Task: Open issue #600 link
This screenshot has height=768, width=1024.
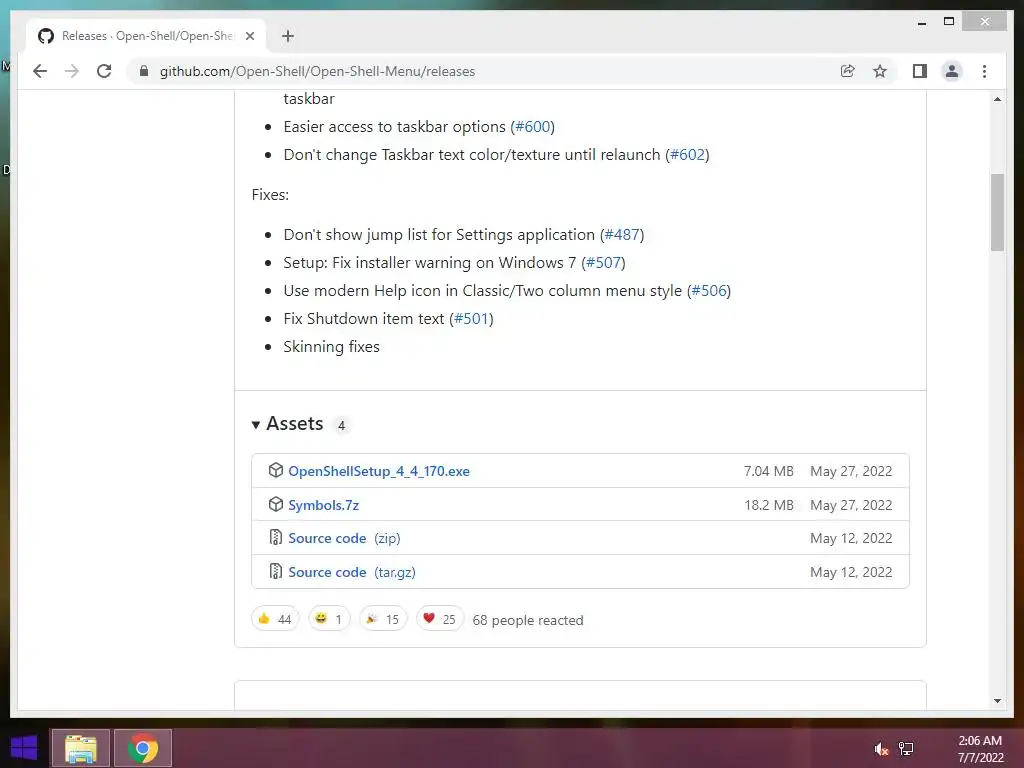Action: click(533, 127)
